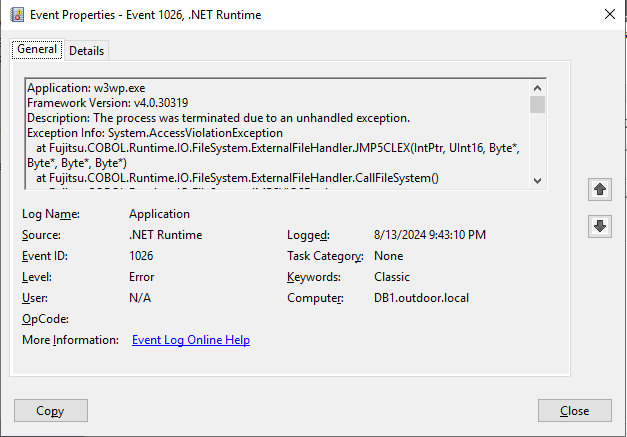Click the ExternalFileHandler.CallFileSystem() stack line
Screen dimensions: 627x437
click(x=238, y=178)
